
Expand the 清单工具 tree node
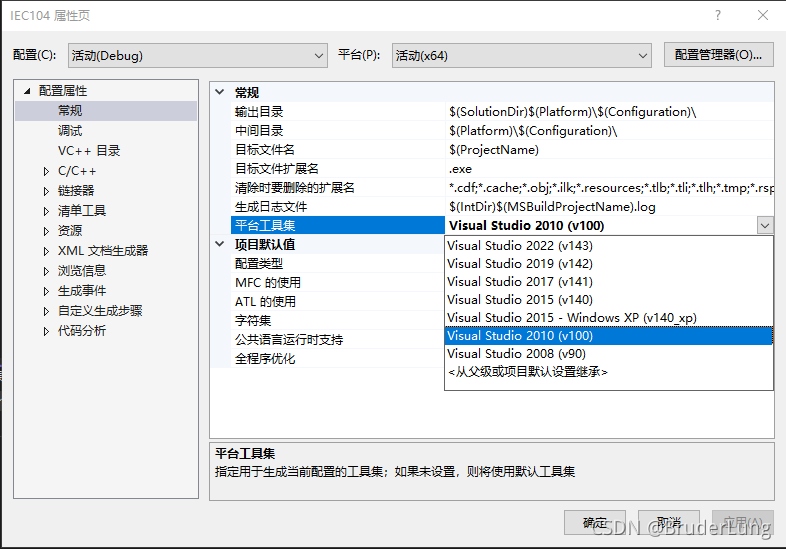click(46, 211)
